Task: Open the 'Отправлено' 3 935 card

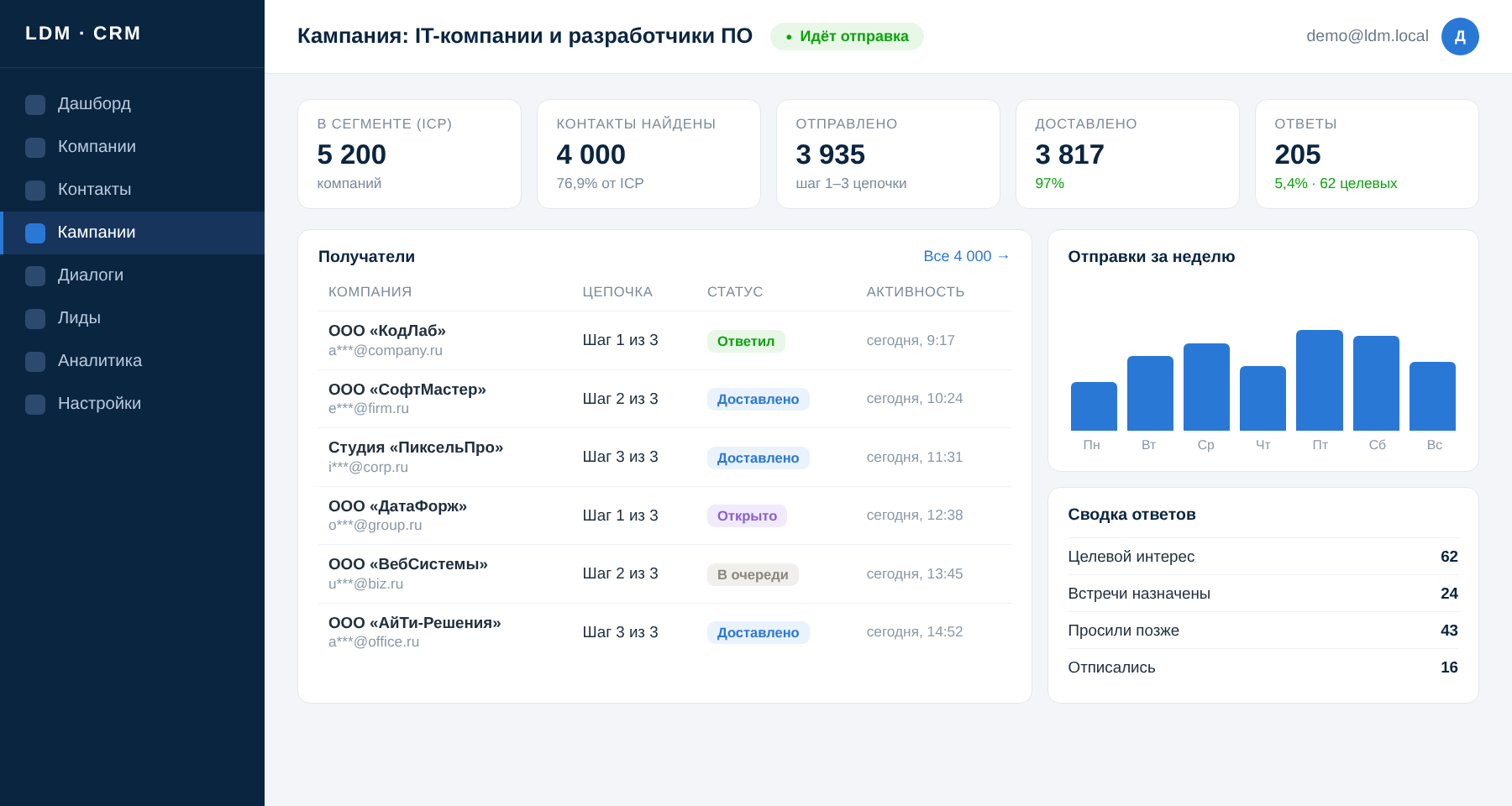Action: 888,154
